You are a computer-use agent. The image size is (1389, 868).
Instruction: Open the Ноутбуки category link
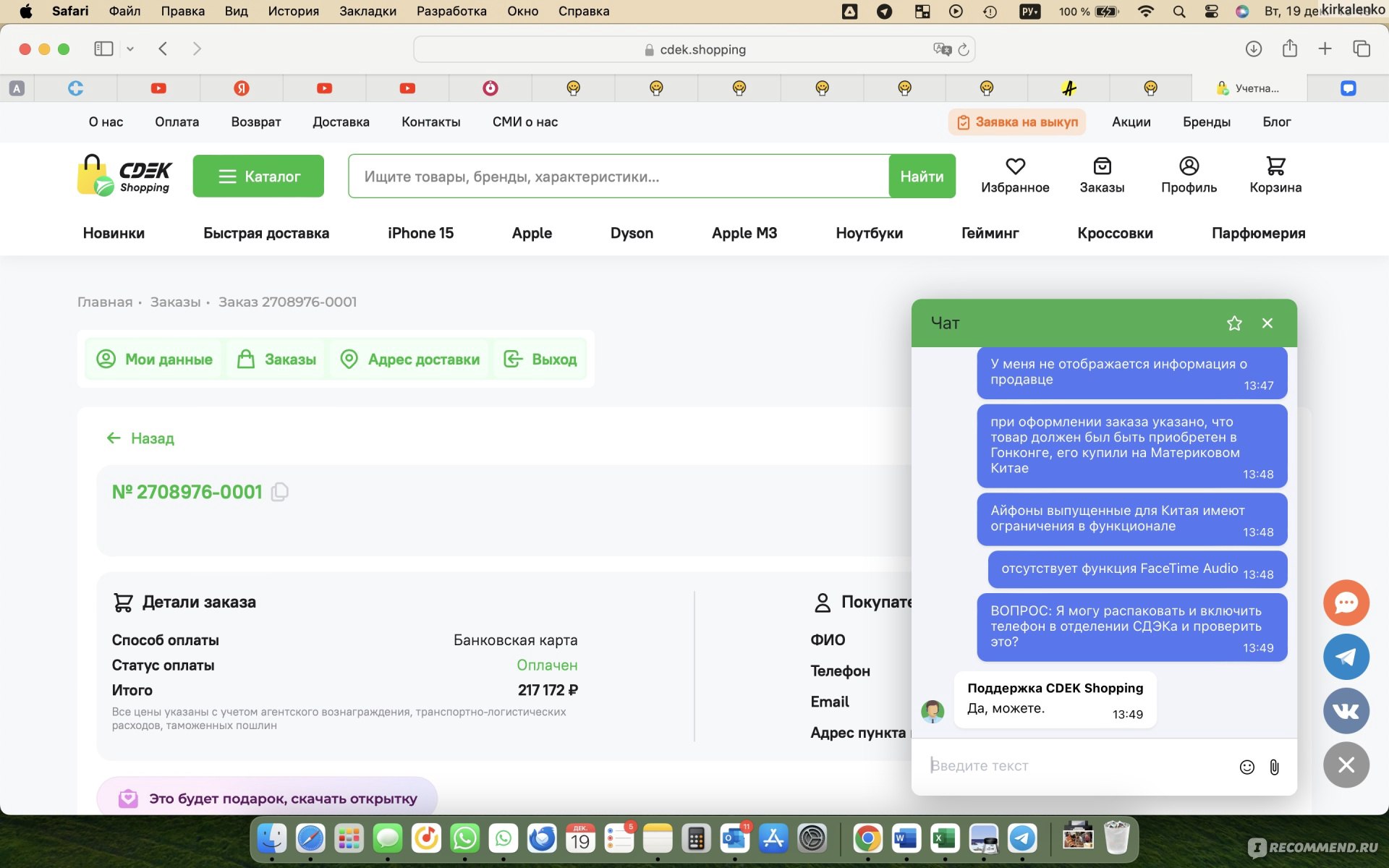click(x=869, y=233)
